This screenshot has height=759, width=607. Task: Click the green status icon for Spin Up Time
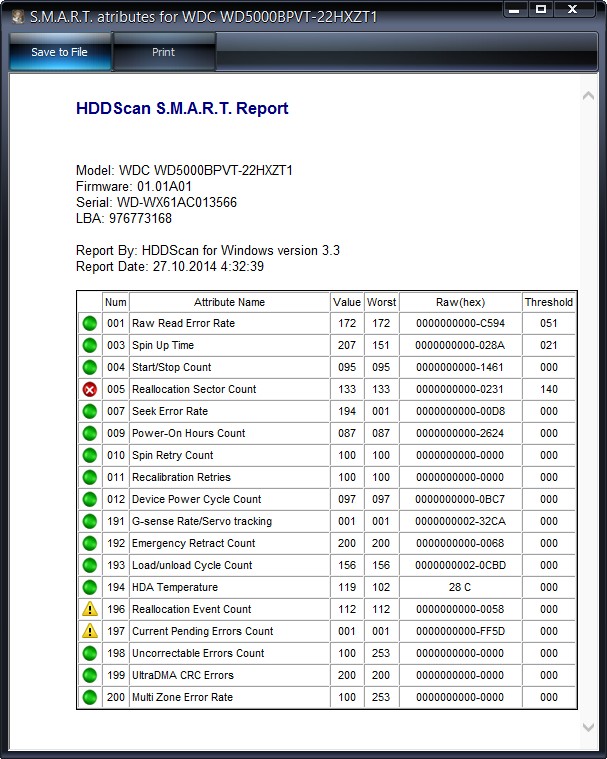pos(90,345)
